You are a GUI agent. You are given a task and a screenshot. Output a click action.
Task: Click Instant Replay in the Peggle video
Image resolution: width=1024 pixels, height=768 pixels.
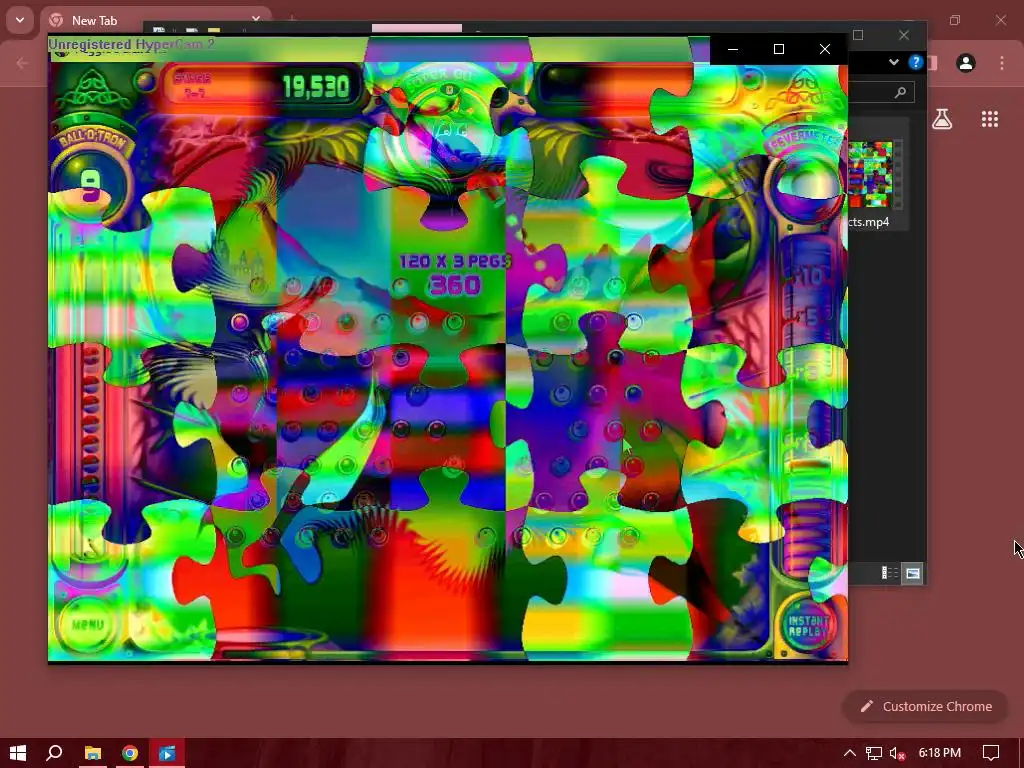808,625
